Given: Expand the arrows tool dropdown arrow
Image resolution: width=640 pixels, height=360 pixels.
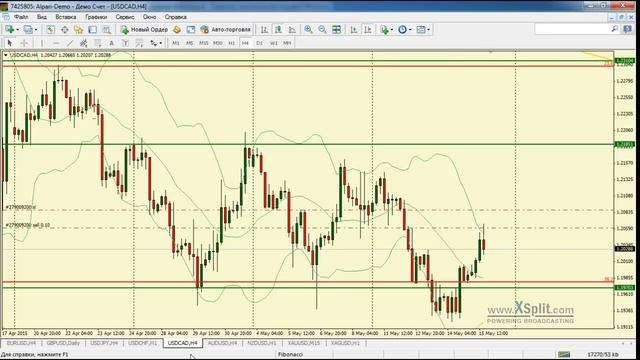Looking at the screenshot, I should [x=161, y=43].
